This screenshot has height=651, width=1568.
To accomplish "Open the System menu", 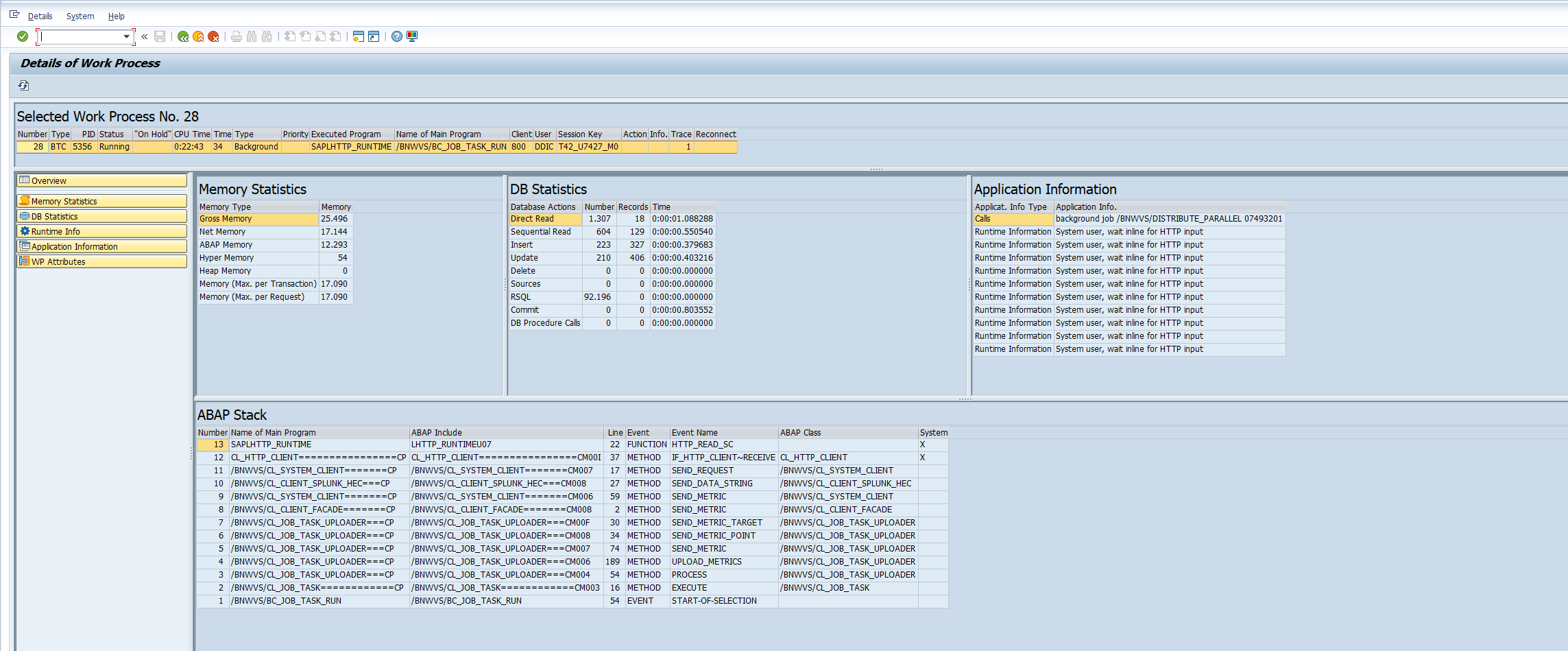I will 80,16.
